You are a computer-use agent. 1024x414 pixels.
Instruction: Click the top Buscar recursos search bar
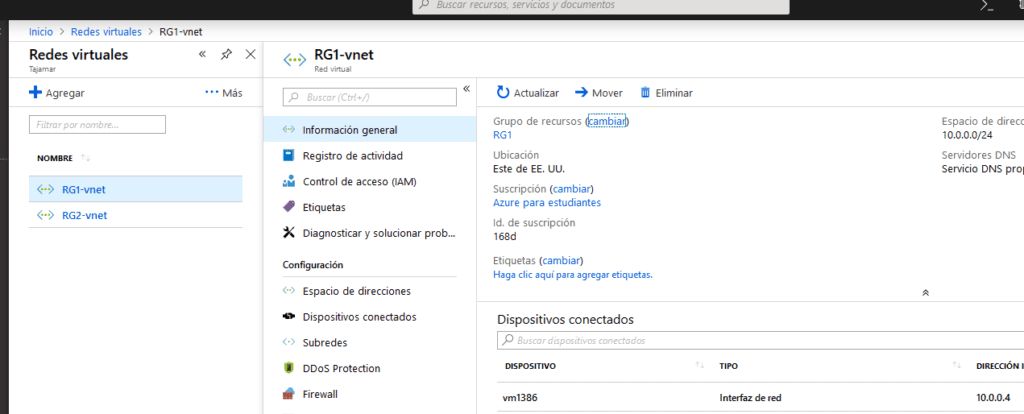click(601, 5)
